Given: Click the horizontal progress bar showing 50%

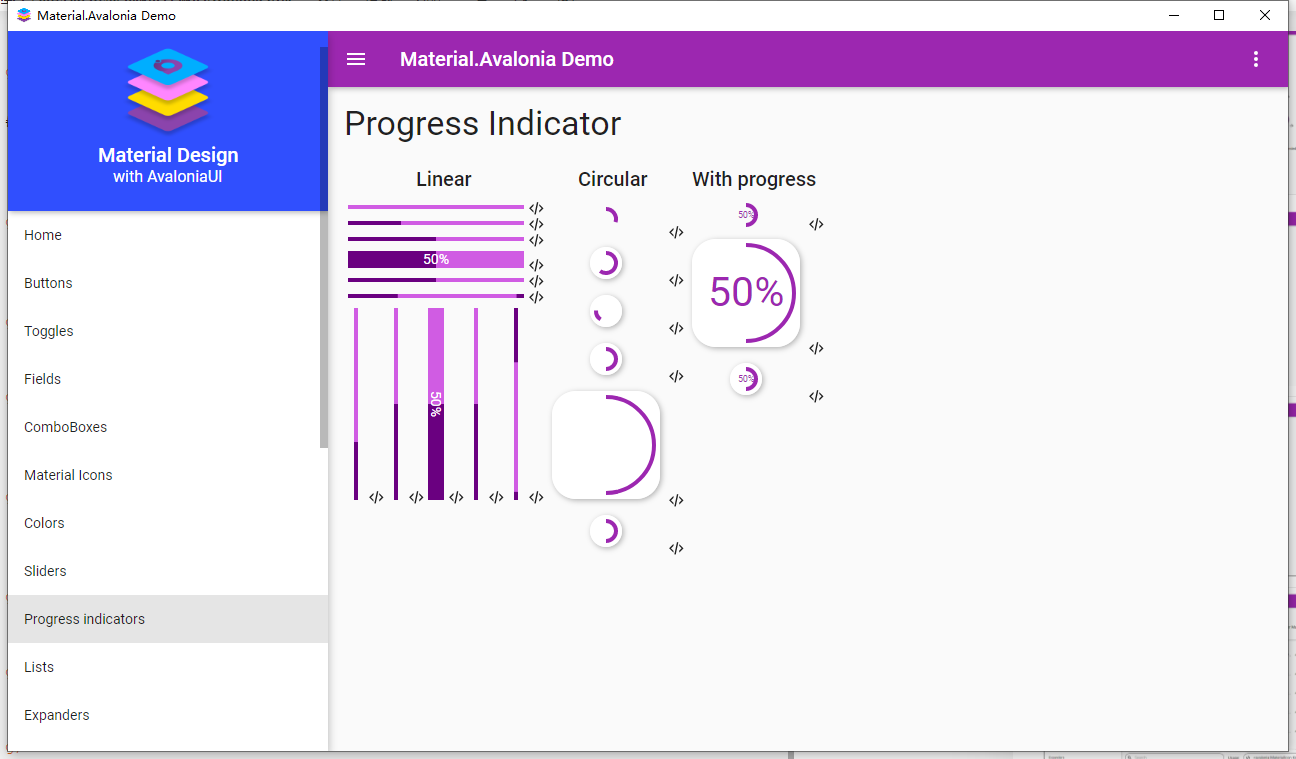Looking at the screenshot, I should [436, 260].
